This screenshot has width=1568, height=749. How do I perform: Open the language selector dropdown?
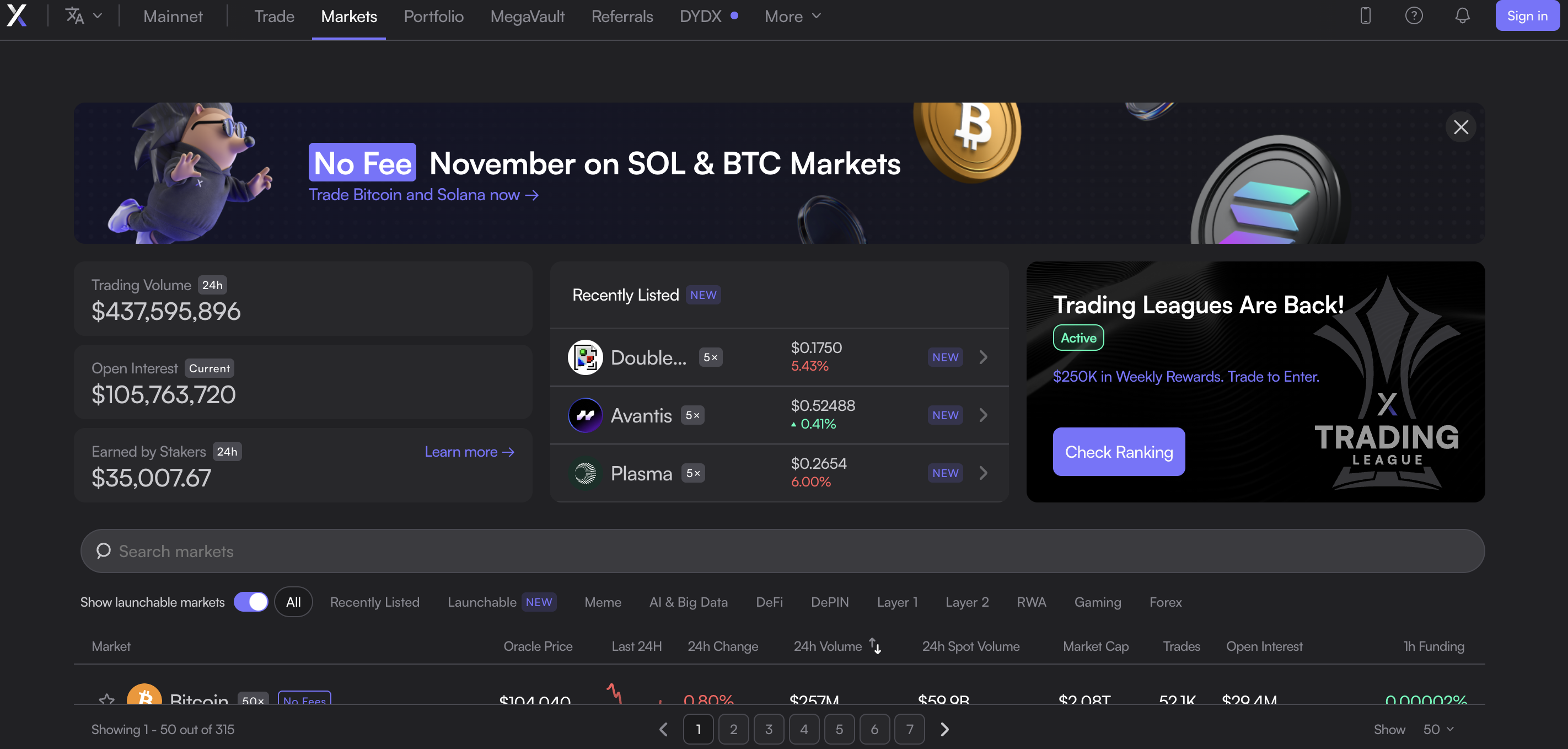83,16
